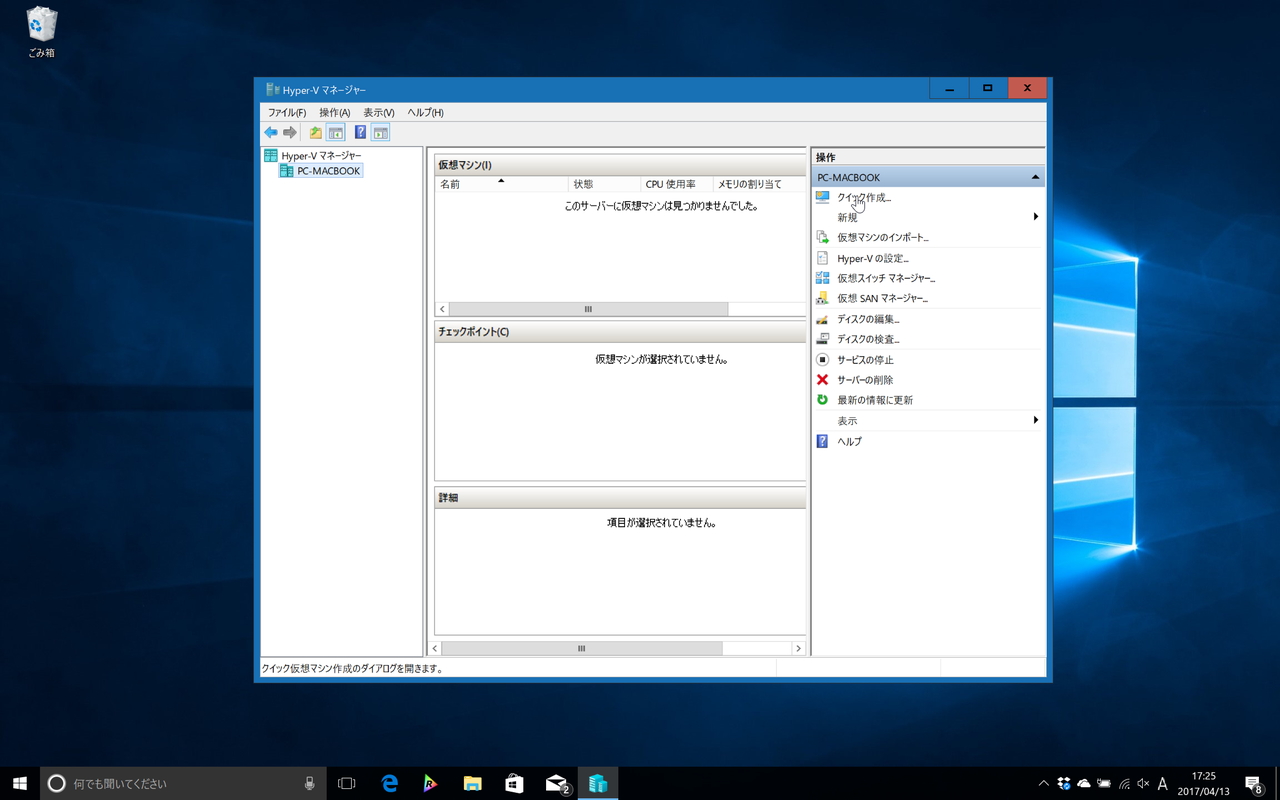Open the ファイル(F) menu
1280x800 pixels.
(x=287, y=113)
